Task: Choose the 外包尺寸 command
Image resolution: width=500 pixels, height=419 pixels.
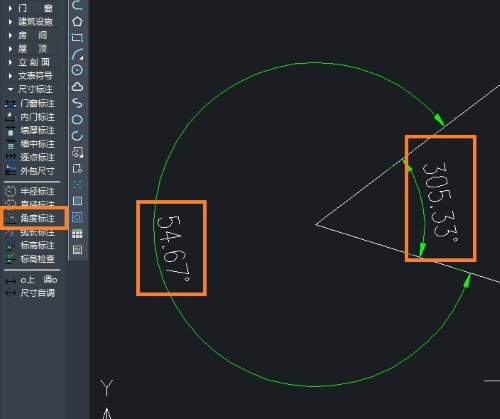Action: tap(30, 171)
